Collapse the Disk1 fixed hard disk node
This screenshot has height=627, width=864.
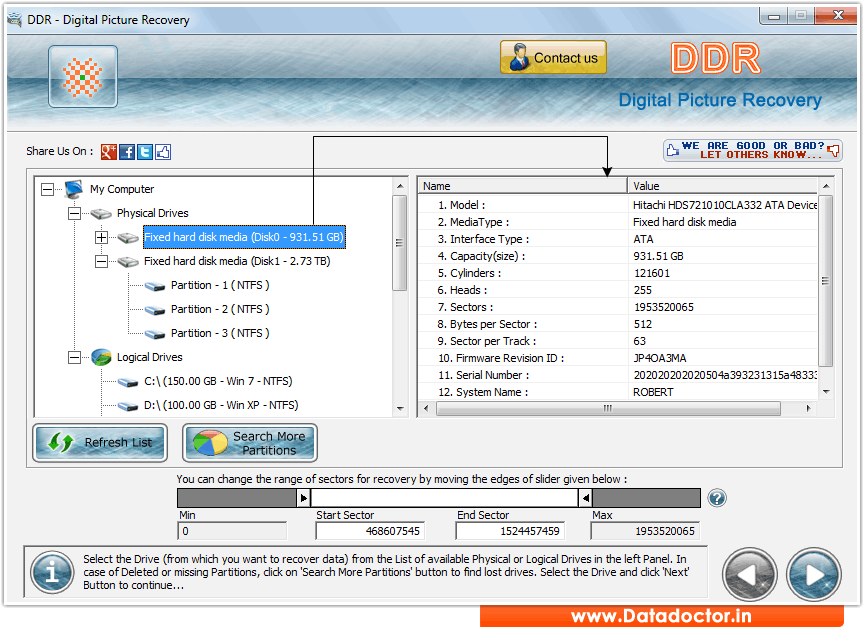point(101,261)
